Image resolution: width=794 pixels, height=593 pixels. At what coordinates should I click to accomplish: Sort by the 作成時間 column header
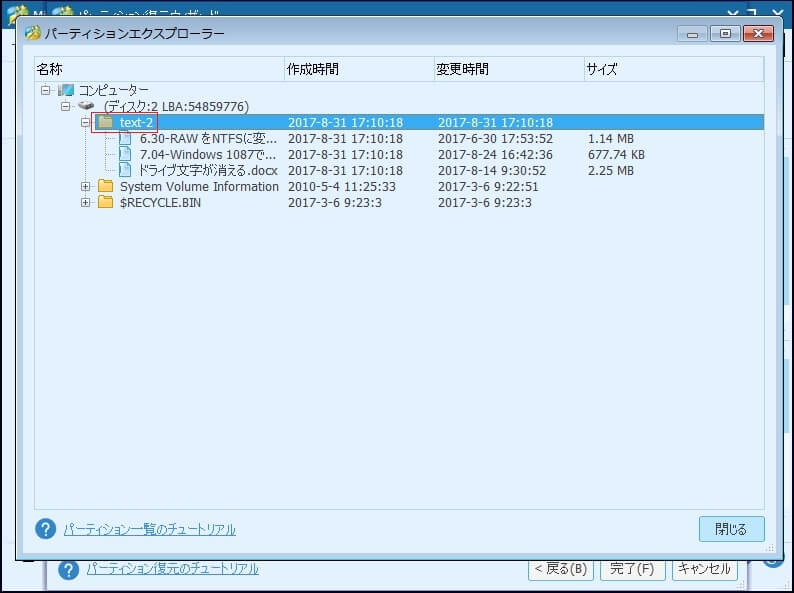tap(359, 69)
